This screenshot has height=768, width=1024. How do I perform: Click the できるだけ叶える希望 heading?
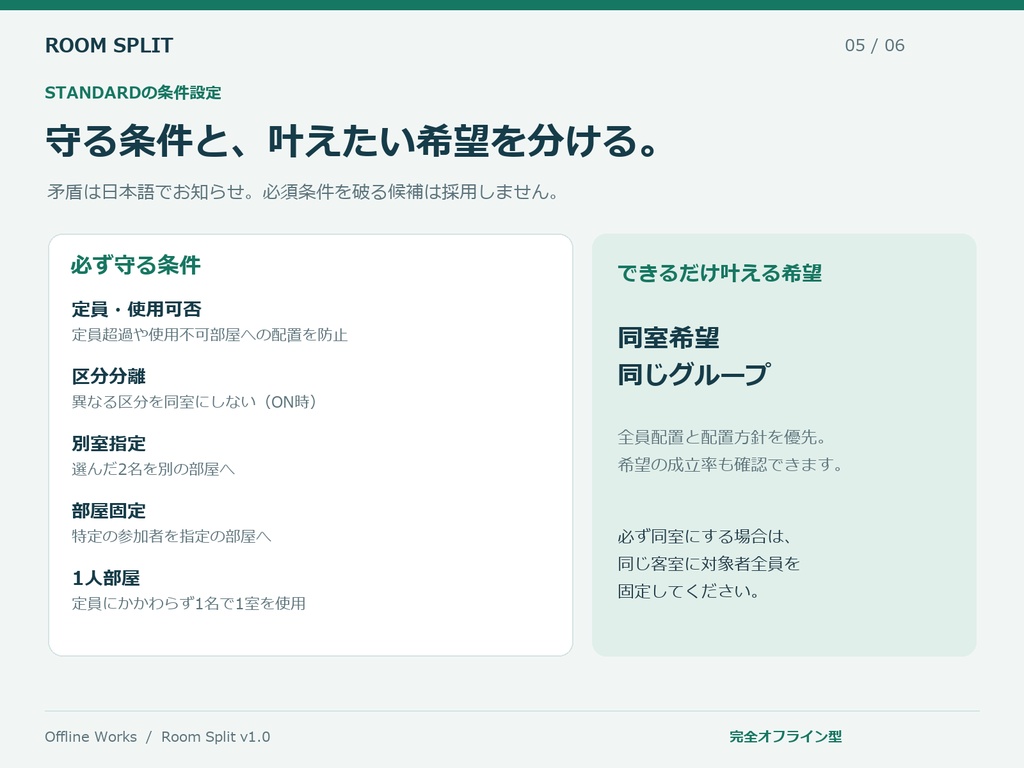[x=719, y=273]
